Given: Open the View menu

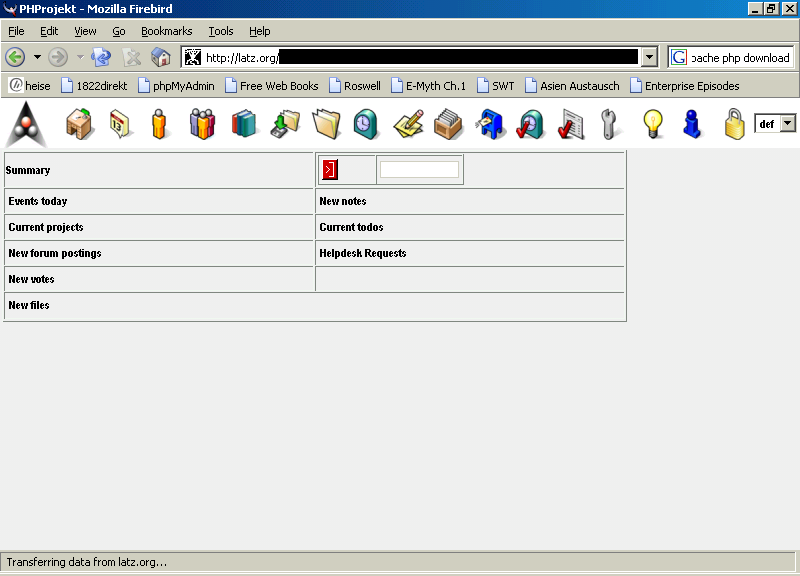Looking at the screenshot, I should (85, 31).
